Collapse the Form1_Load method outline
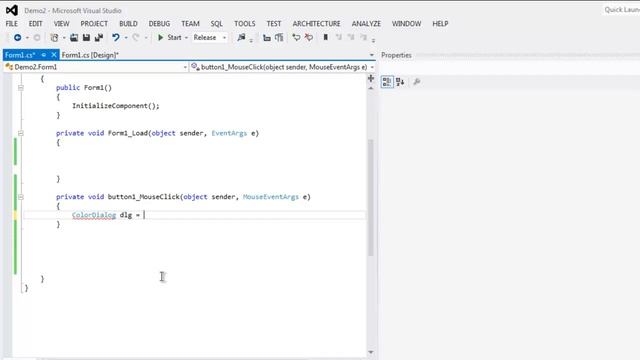Screen dimensions: 640x360 [21, 133]
